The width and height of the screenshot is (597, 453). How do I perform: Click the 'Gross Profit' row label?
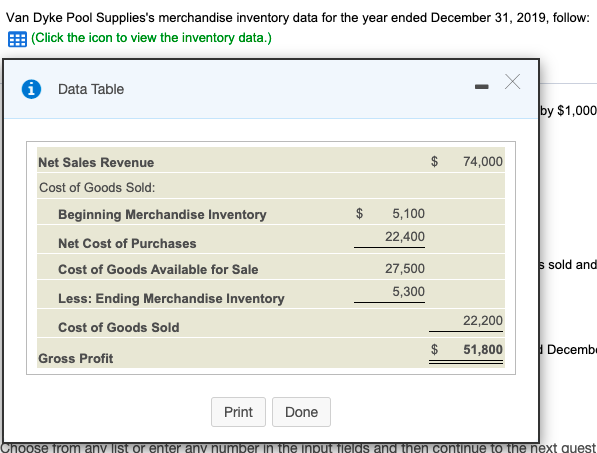[x=76, y=359]
